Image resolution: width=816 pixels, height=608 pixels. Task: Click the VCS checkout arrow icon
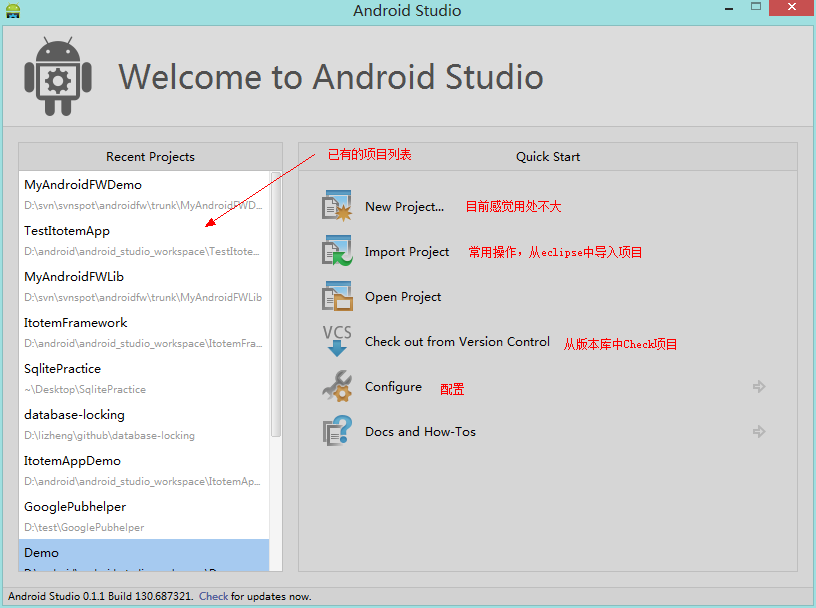(337, 341)
